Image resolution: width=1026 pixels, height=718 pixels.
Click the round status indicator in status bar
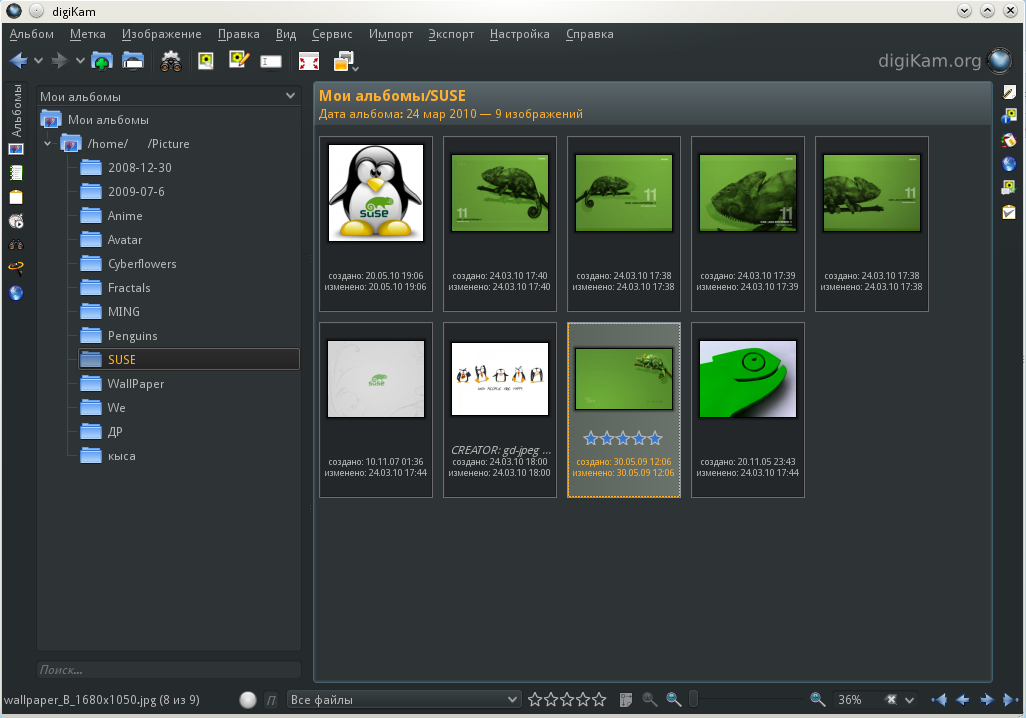coord(248,700)
